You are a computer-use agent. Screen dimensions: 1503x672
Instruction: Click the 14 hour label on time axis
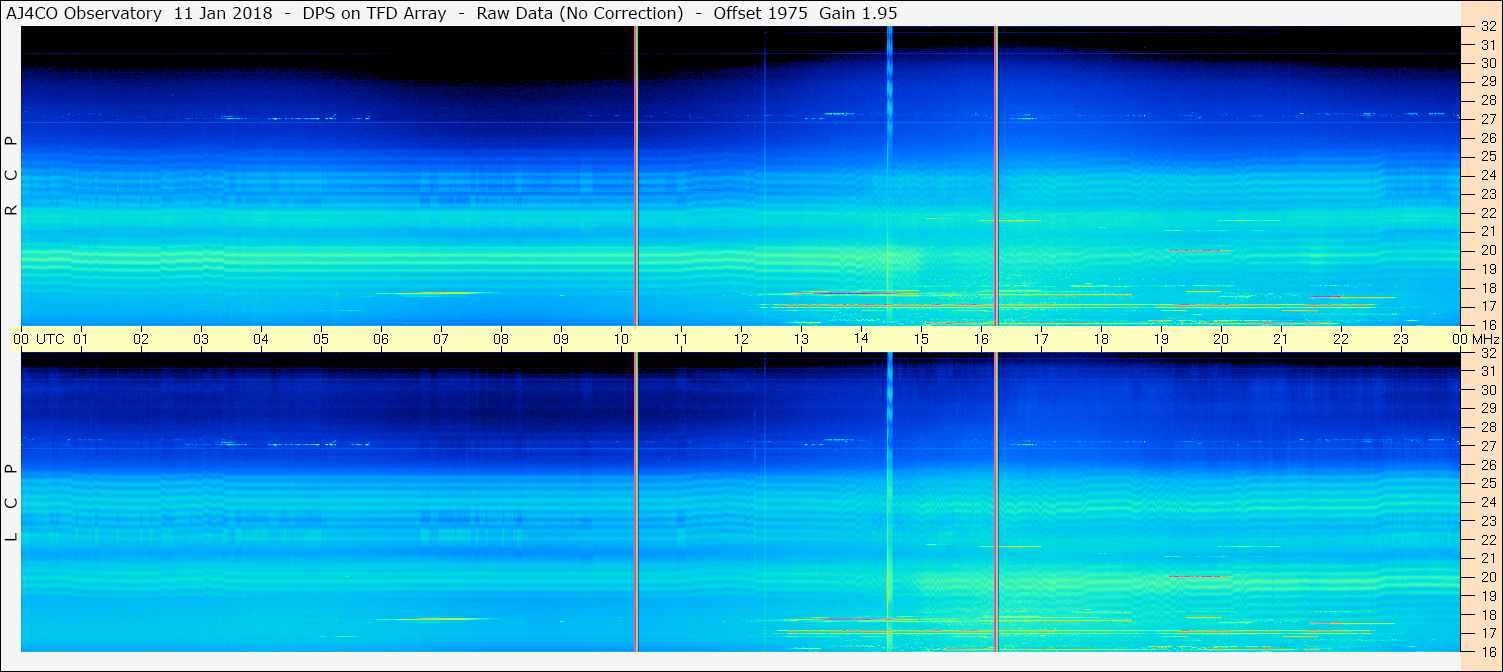coord(861,339)
